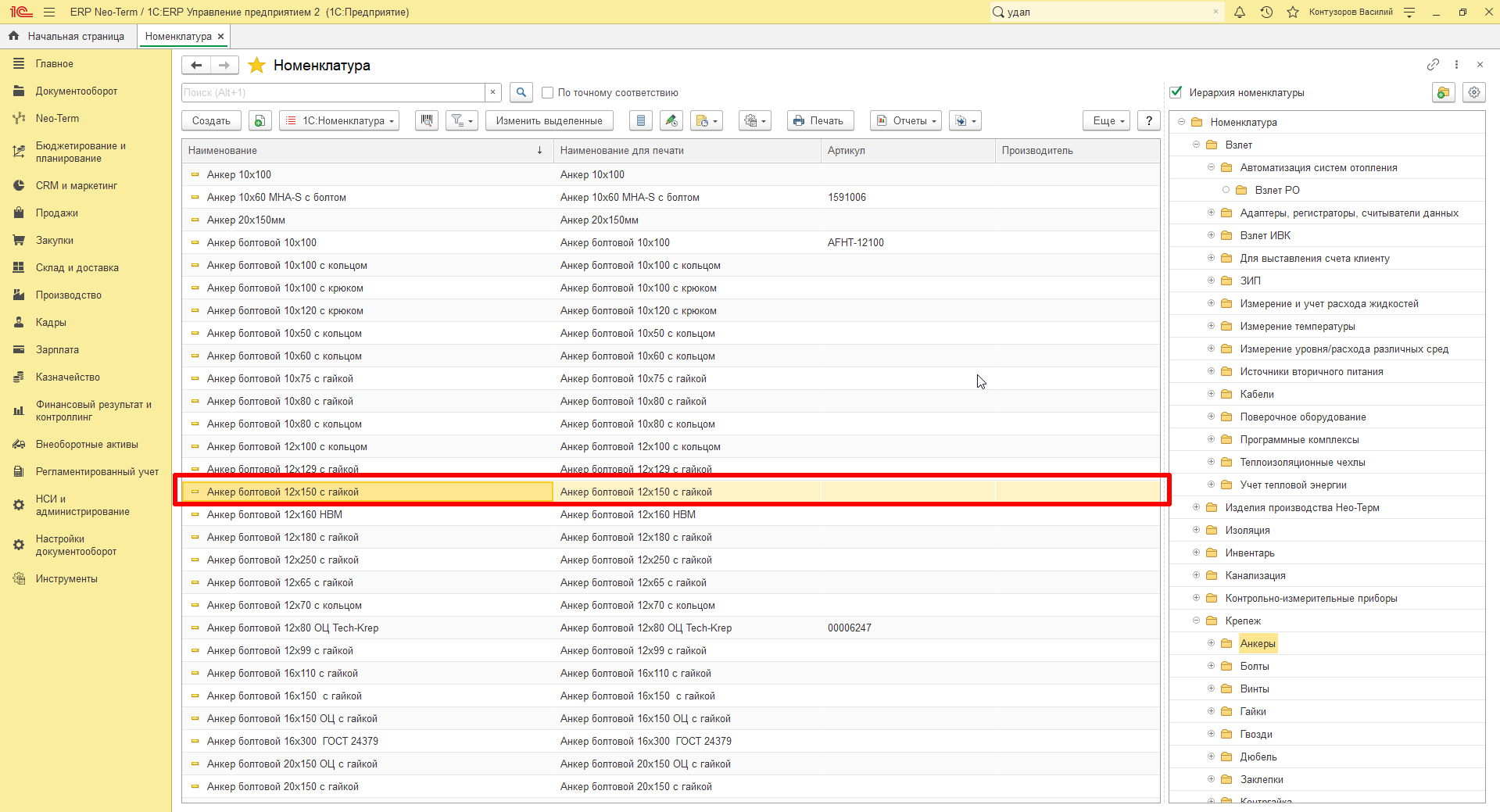Screen dimensions: 1500x812
Task: Click the copy link chain icon
Action: 1433,65
